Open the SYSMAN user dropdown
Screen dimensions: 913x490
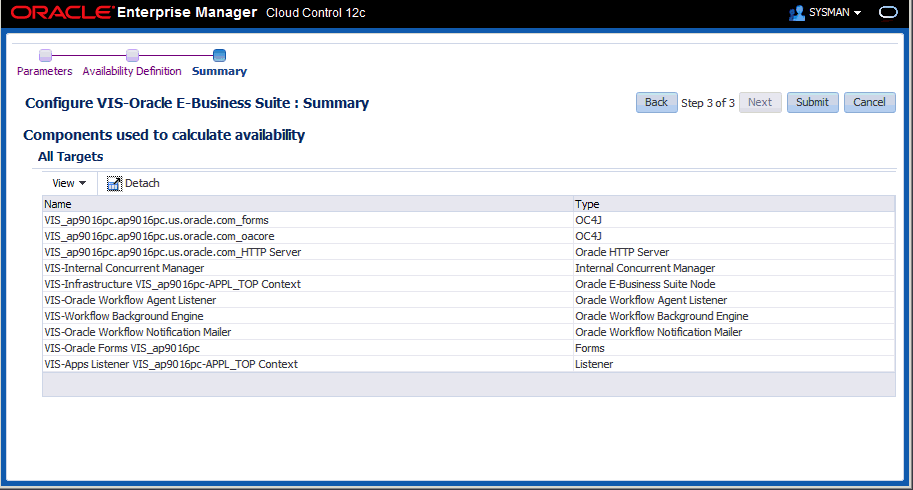click(x=835, y=12)
